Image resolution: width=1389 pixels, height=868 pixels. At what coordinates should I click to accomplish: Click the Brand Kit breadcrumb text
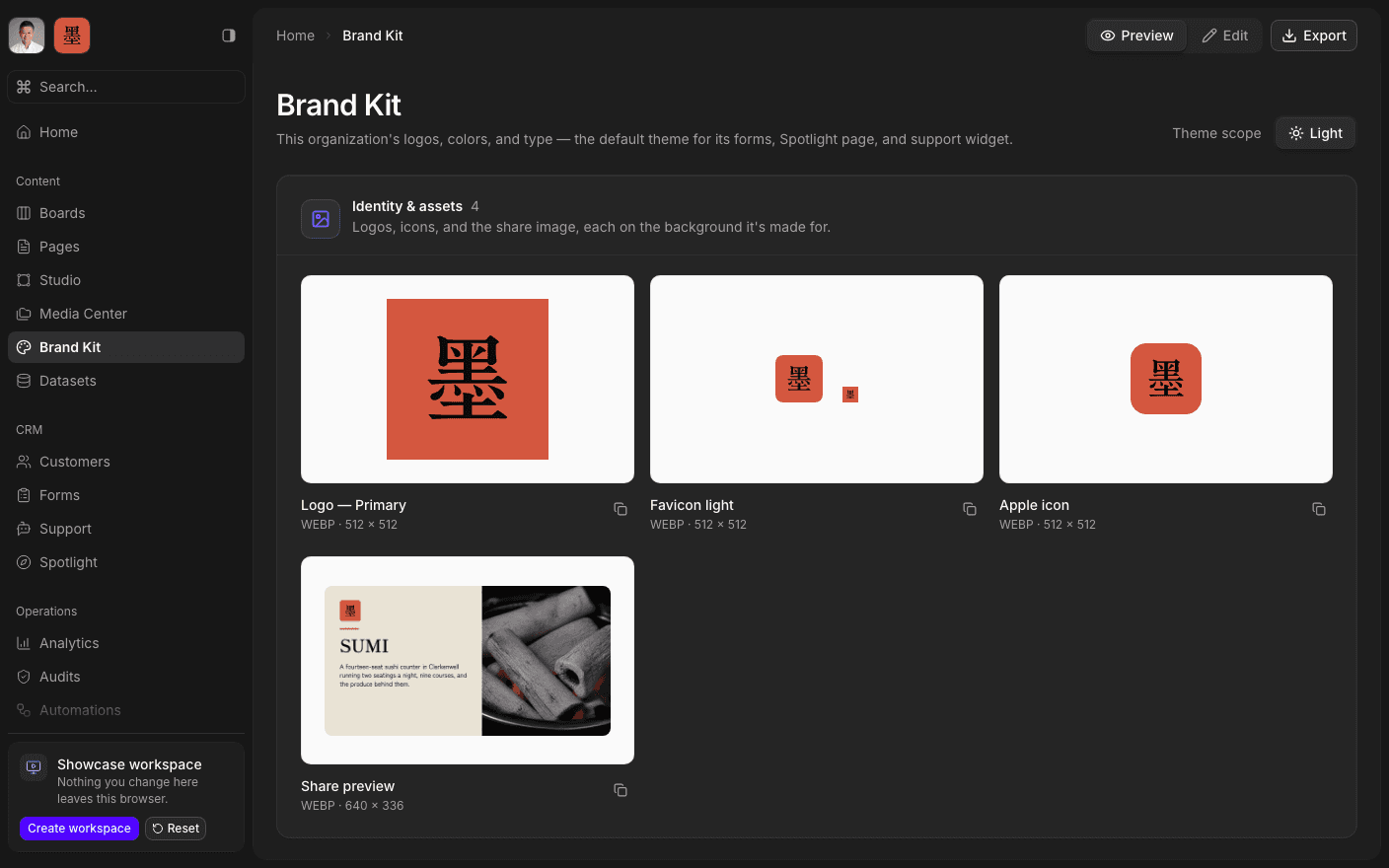373,36
